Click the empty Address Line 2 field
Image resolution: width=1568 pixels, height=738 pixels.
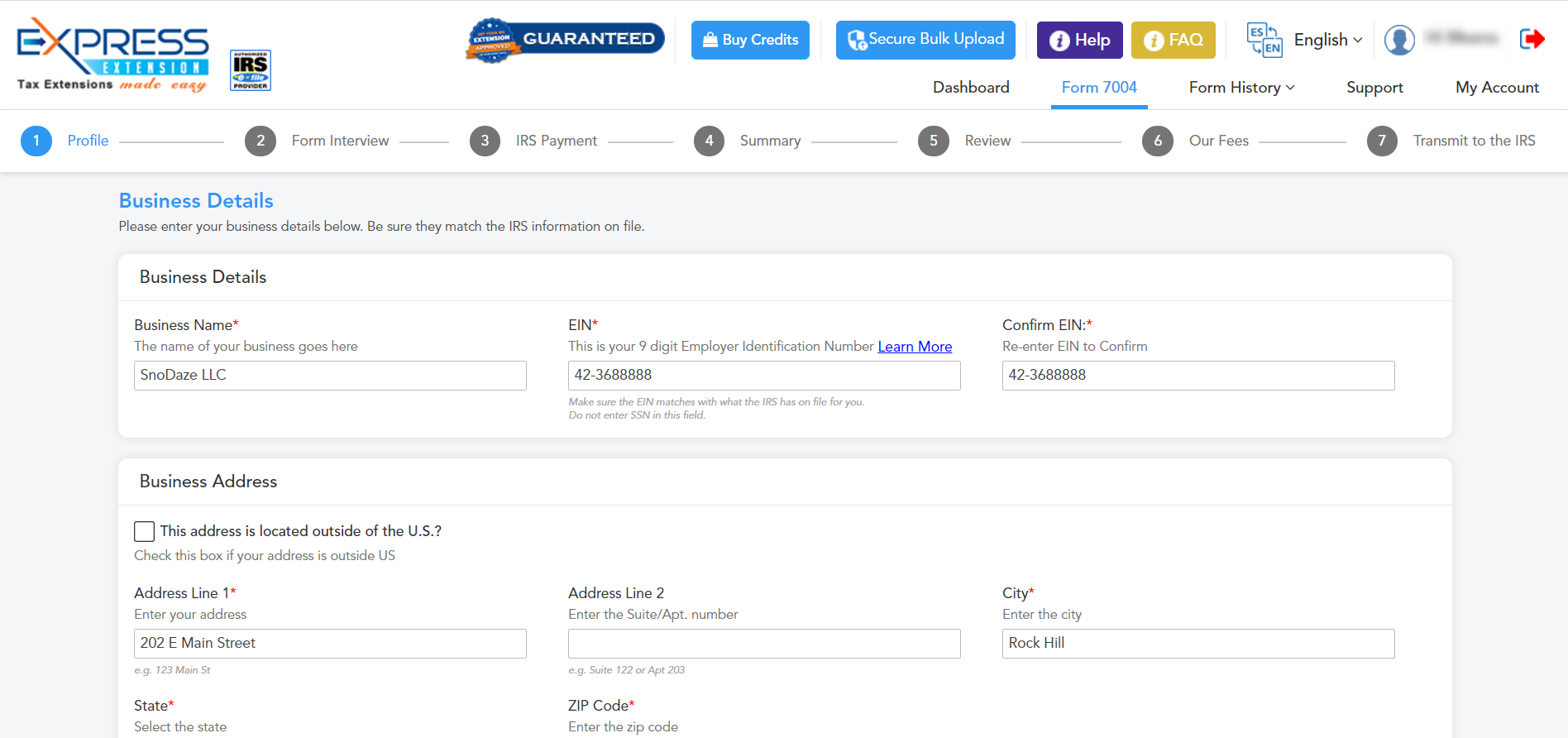[764, 644]
